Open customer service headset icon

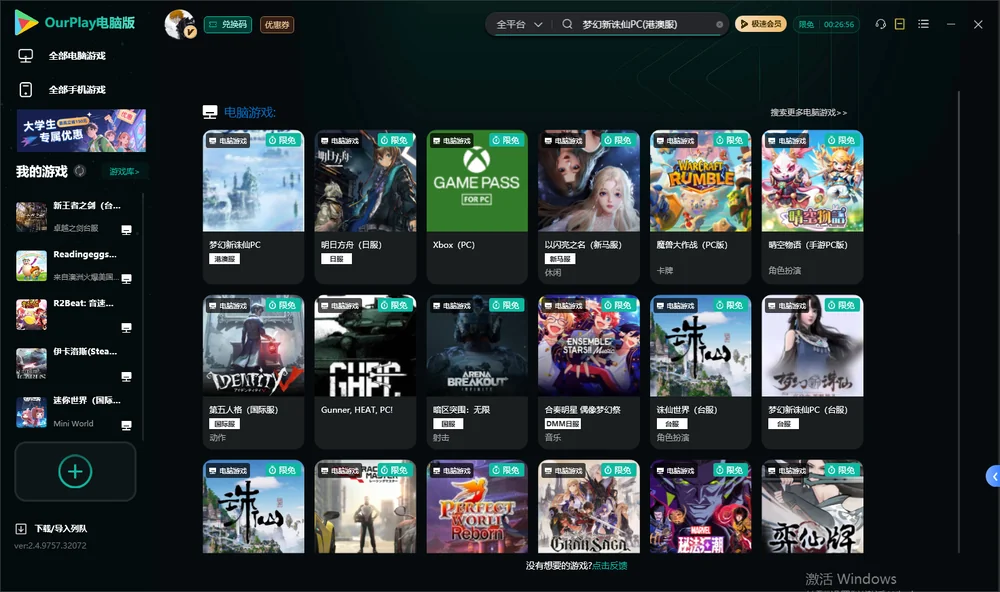(x=881, y=24)
